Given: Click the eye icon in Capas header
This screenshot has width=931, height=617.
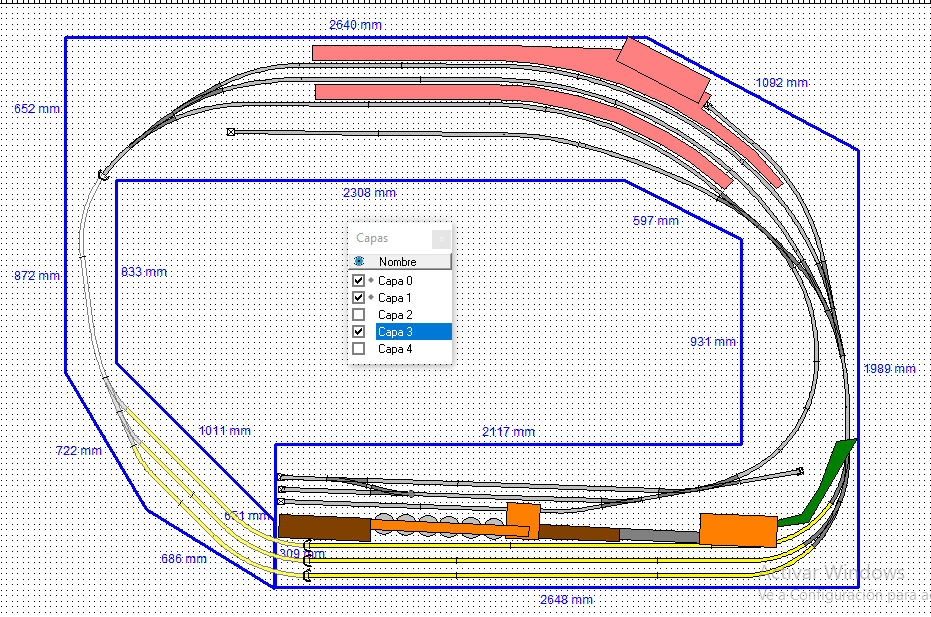Looking at the screenshot, I should coord(359,261).
